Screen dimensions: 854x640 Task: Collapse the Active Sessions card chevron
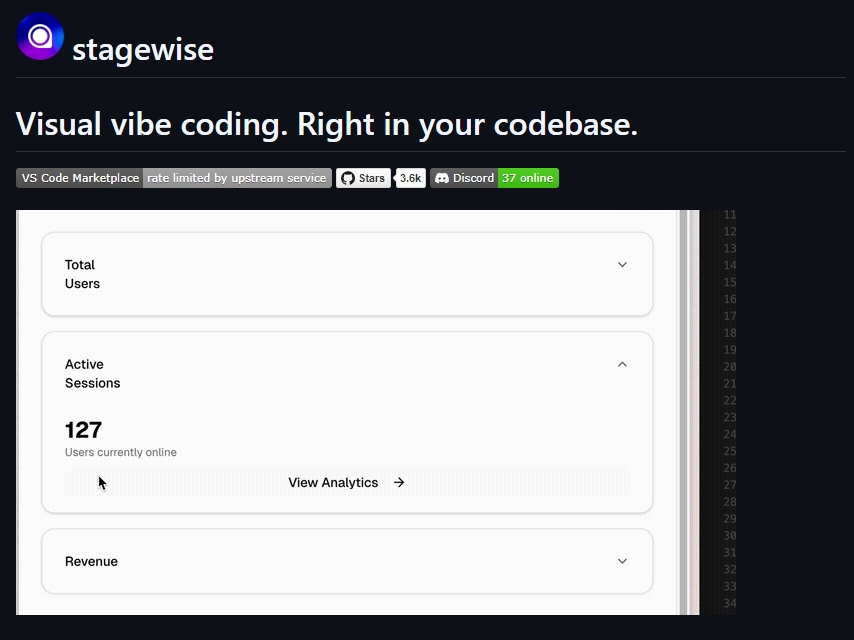(622, 364)
